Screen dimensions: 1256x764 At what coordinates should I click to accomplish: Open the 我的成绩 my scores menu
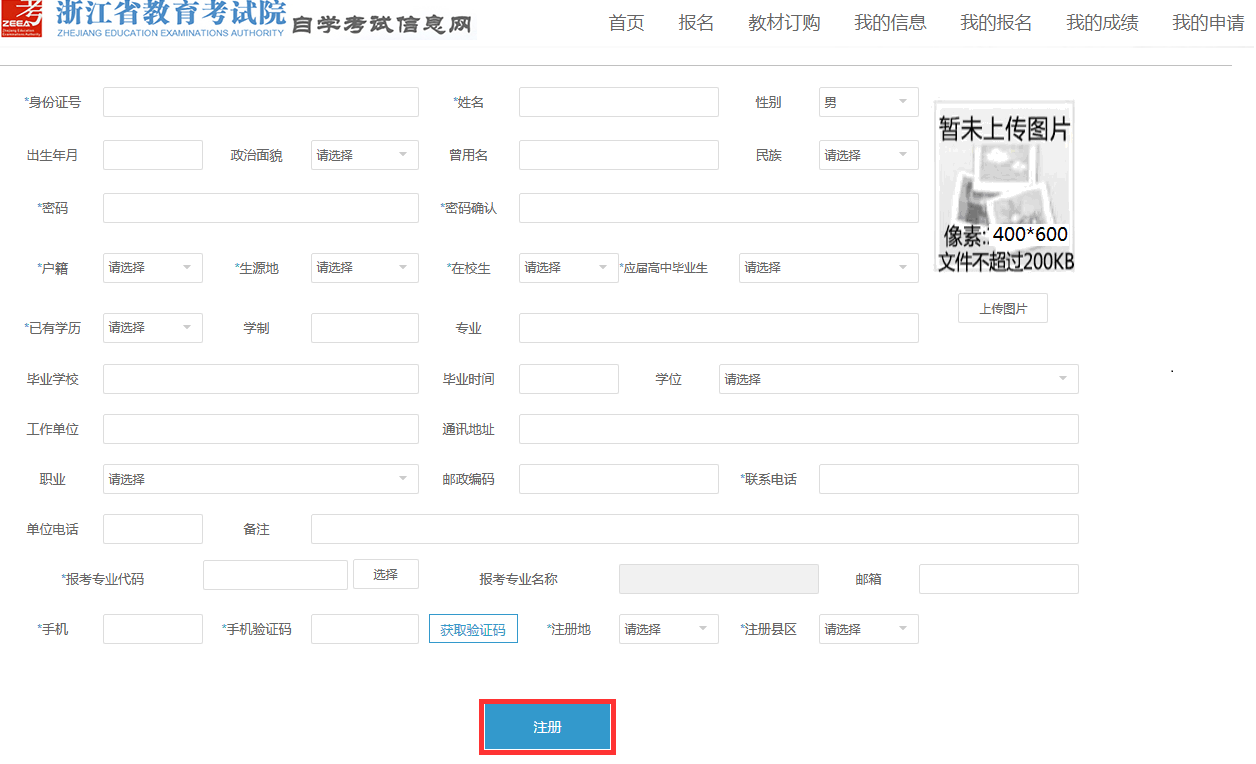(1101, 22)
